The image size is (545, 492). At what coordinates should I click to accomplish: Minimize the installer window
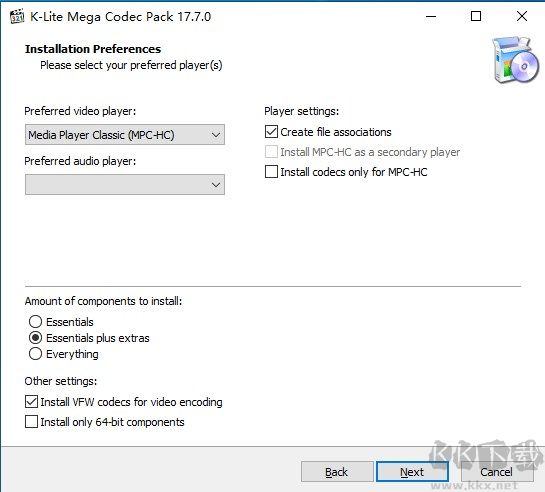(x=431, y=16)
